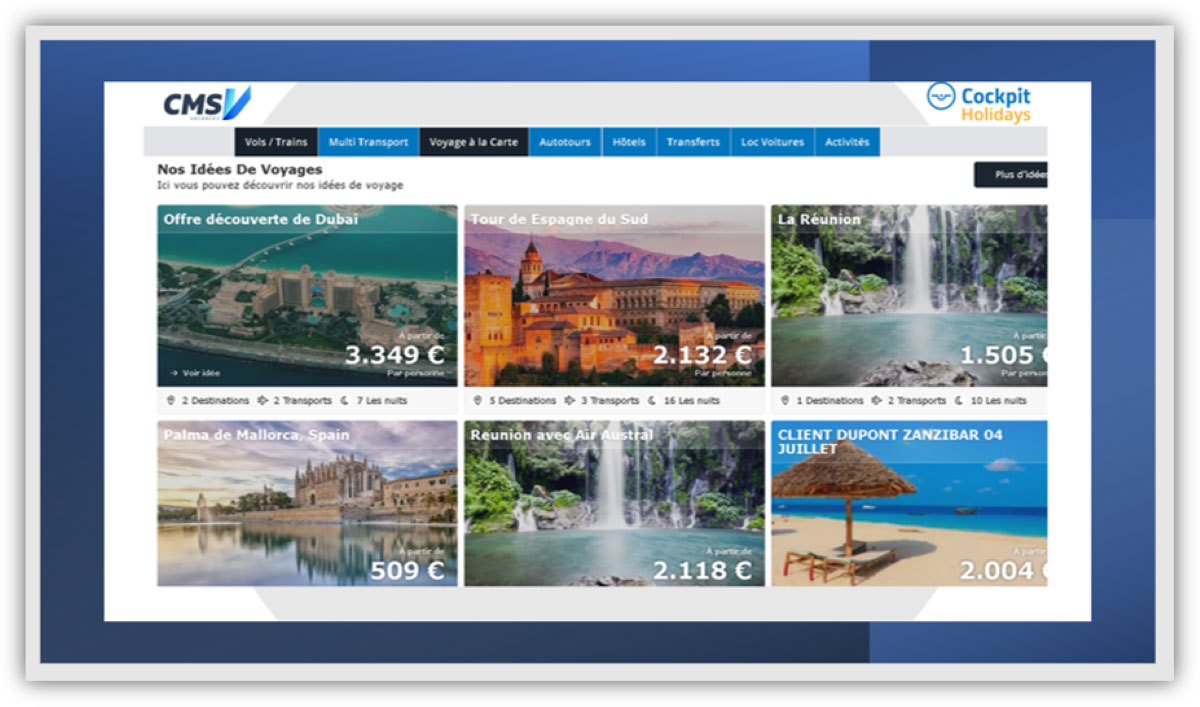Select the Transferts tab
Image resolution: width=1200 pixels, height=707 pixels.
pyautogui.click(x=693, y=142)
